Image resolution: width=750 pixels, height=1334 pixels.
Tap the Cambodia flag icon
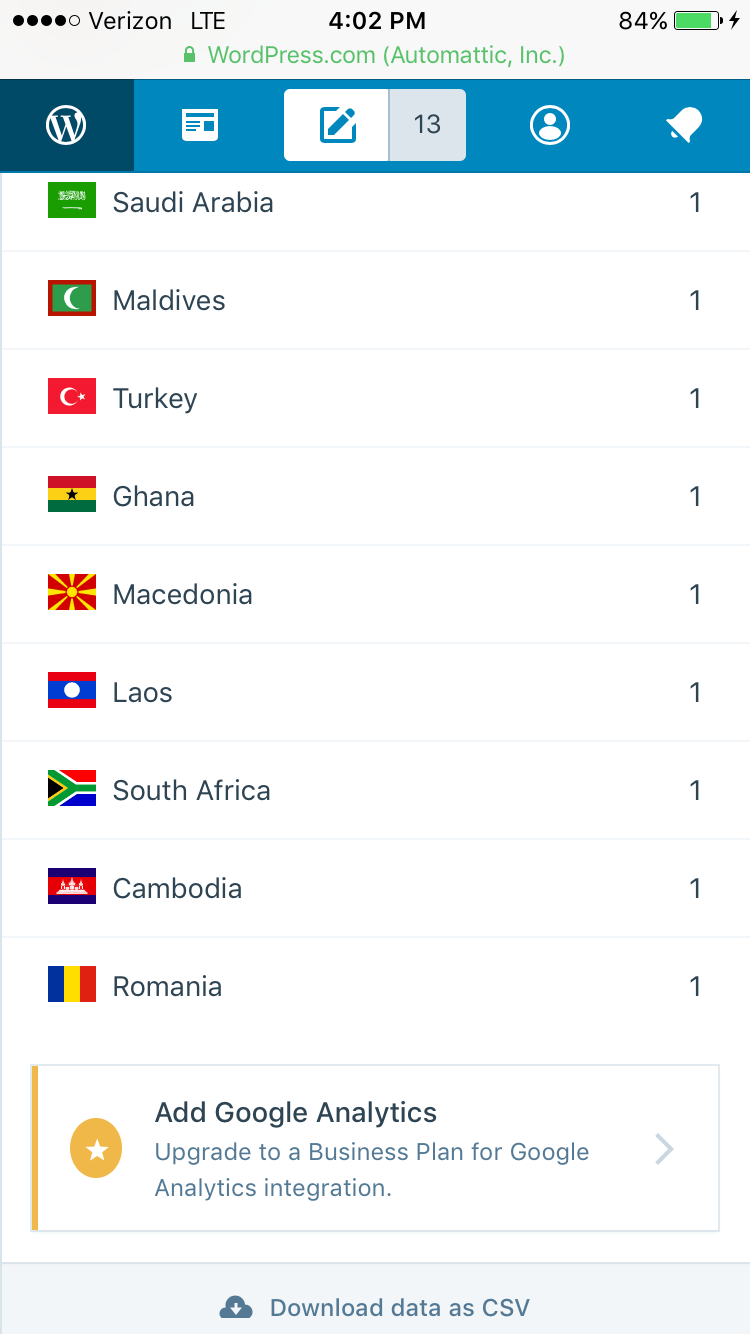tap(72, 887)
